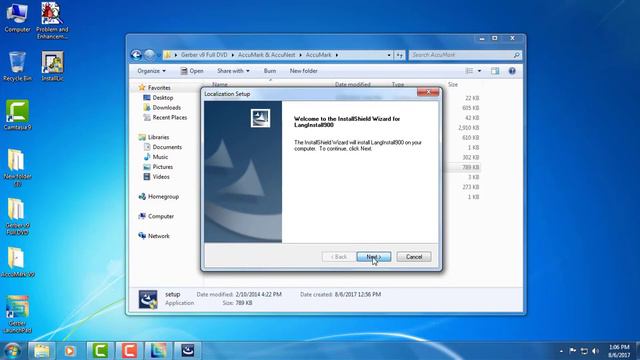Open the volume speaker tray icon
The width and height of the screenshot is (640, 360).
pos(596,351)
